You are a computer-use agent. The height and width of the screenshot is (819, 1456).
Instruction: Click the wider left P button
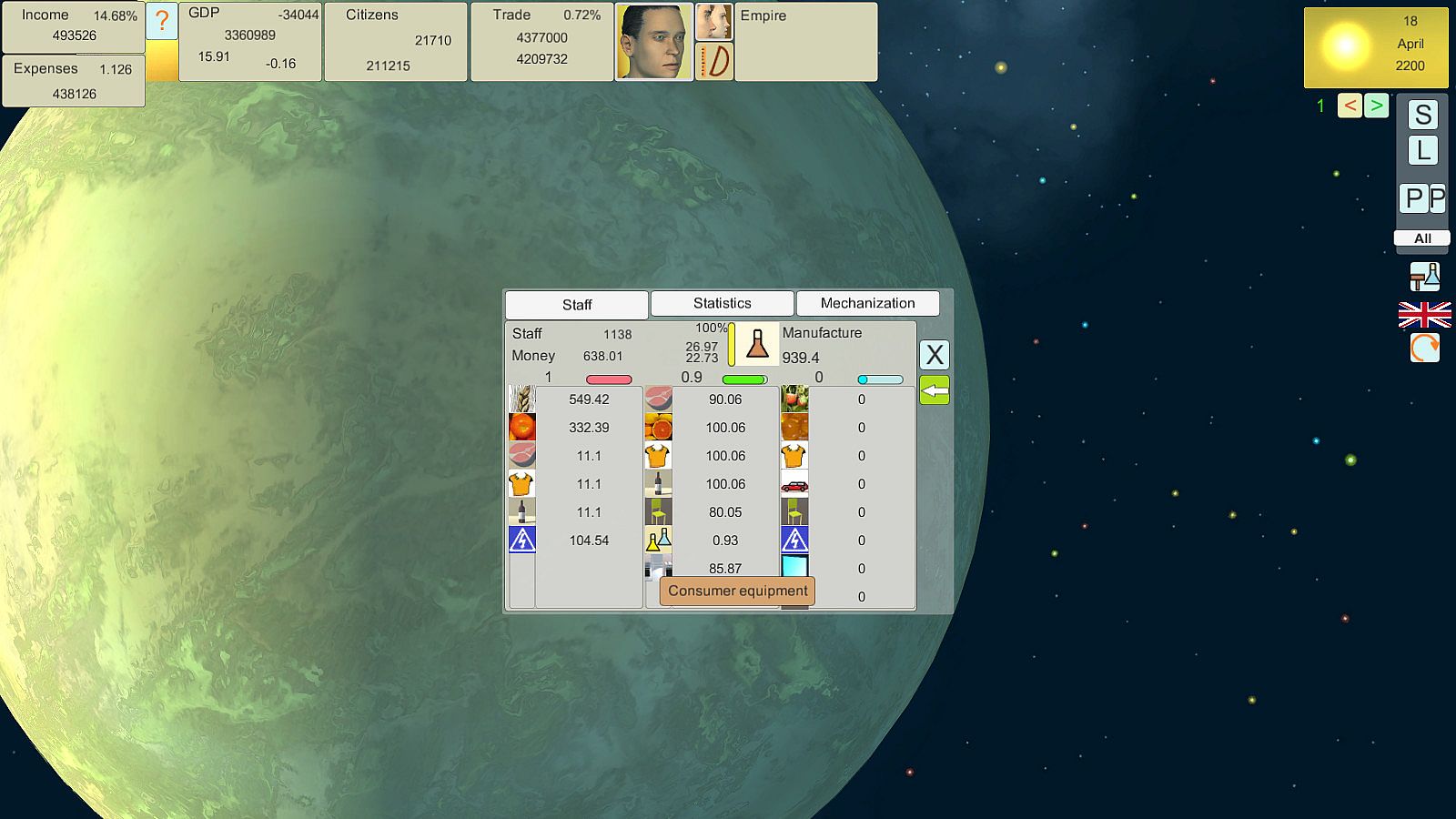tap(1413, 197)
